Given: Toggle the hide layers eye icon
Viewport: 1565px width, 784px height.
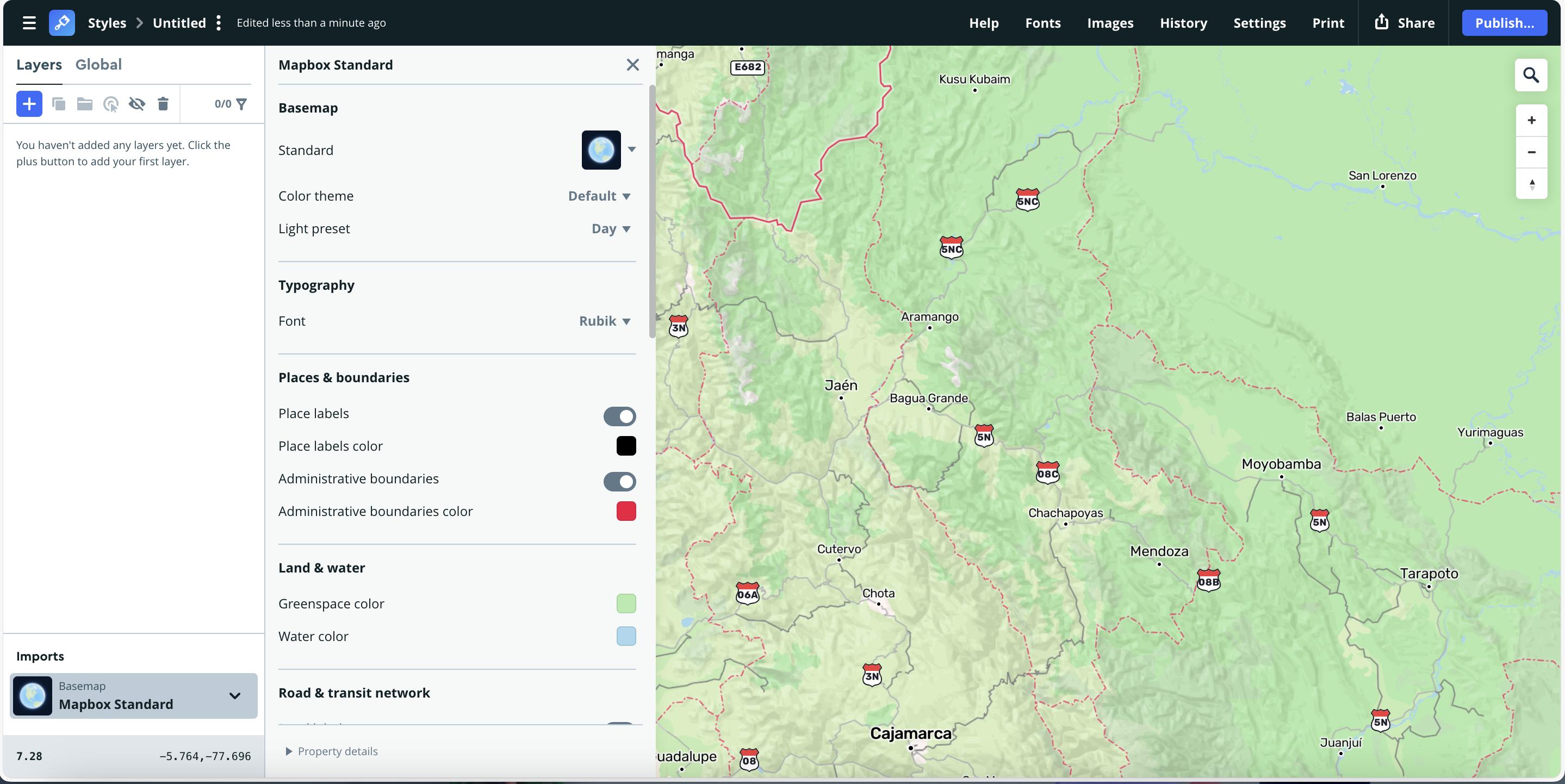Looking at the screenshot, I should tap(136, 104).
